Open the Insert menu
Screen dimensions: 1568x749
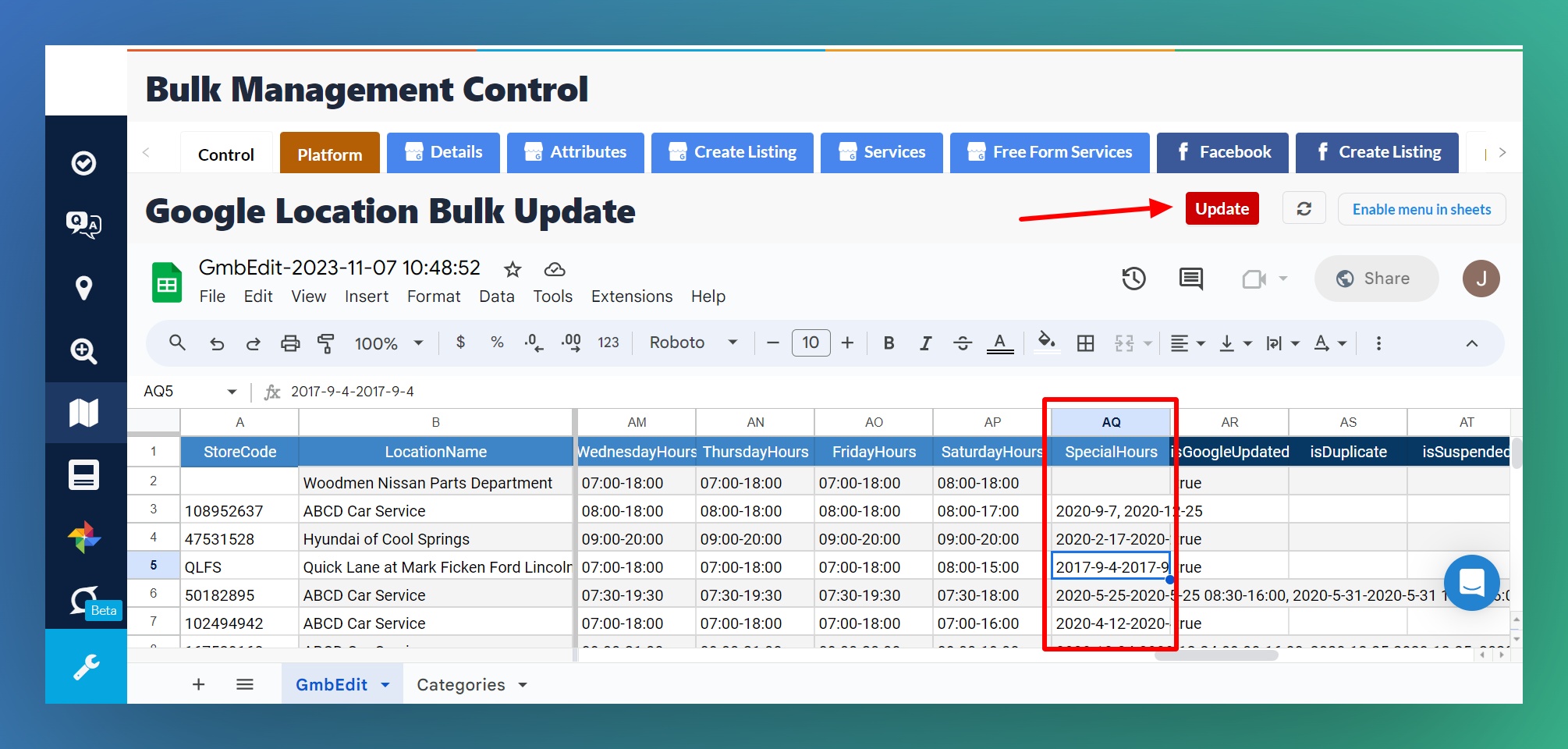[x=367, y=296]
